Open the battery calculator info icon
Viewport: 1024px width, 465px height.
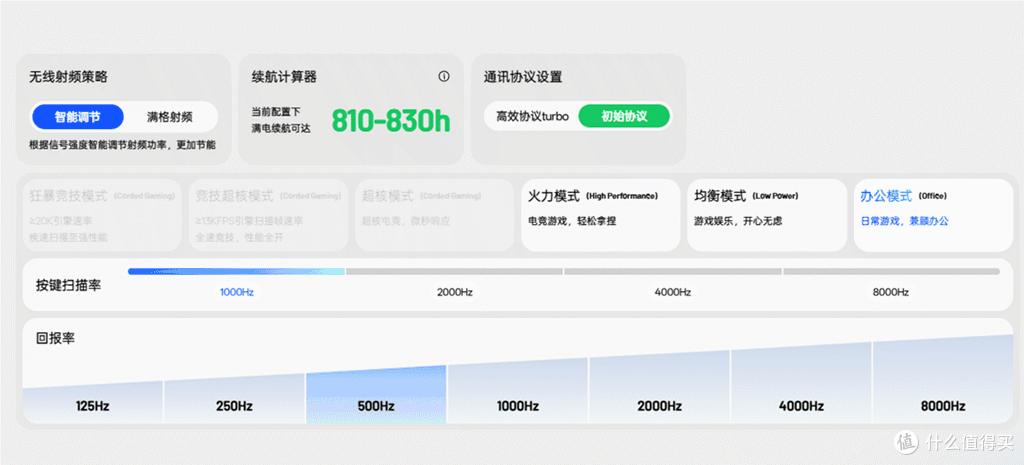[444, 76]
